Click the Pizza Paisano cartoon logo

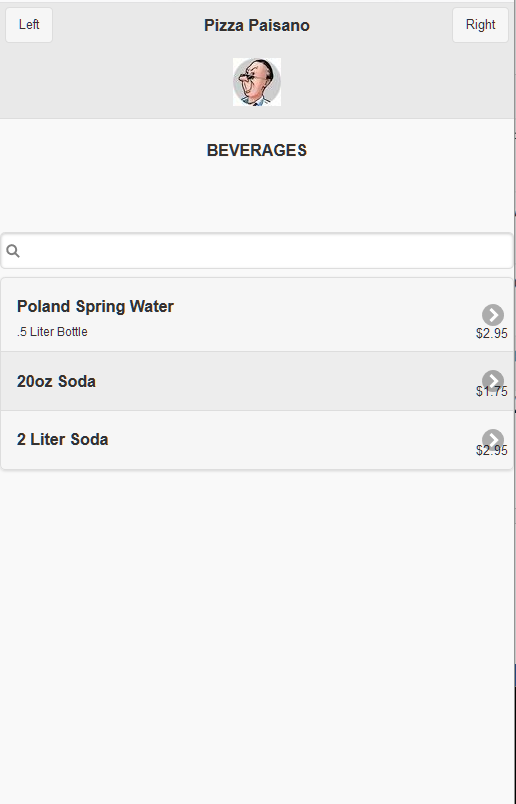coord(257,82)
